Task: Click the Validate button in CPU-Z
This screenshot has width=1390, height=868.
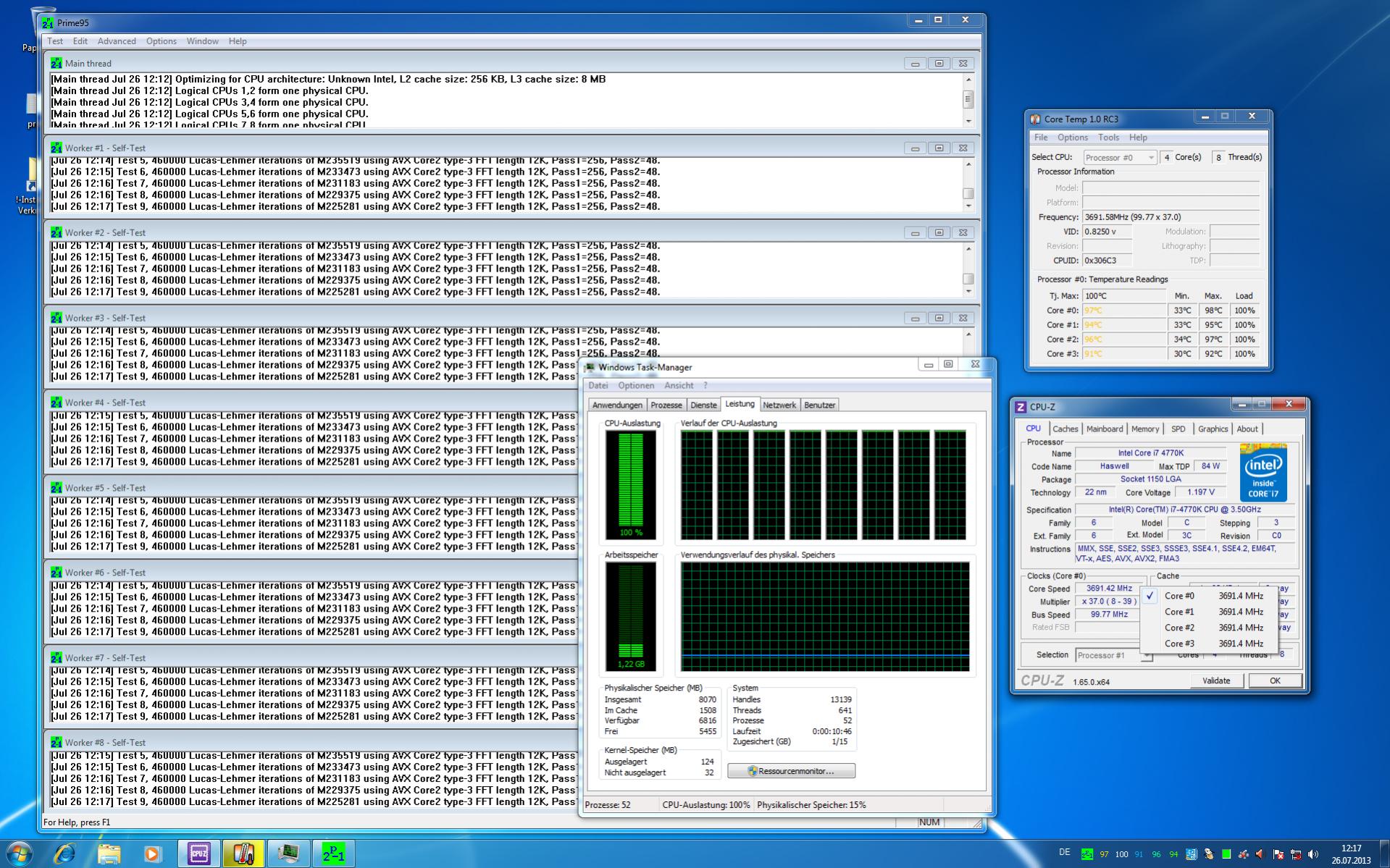Action: (x=1216, y=681)
